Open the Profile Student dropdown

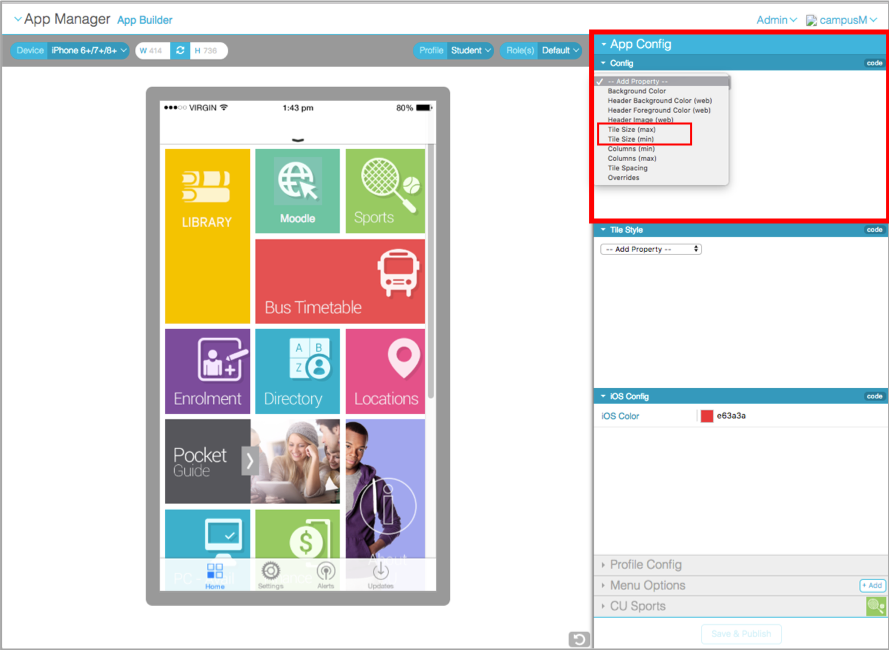pyautogui.click(x=470, y=50)
